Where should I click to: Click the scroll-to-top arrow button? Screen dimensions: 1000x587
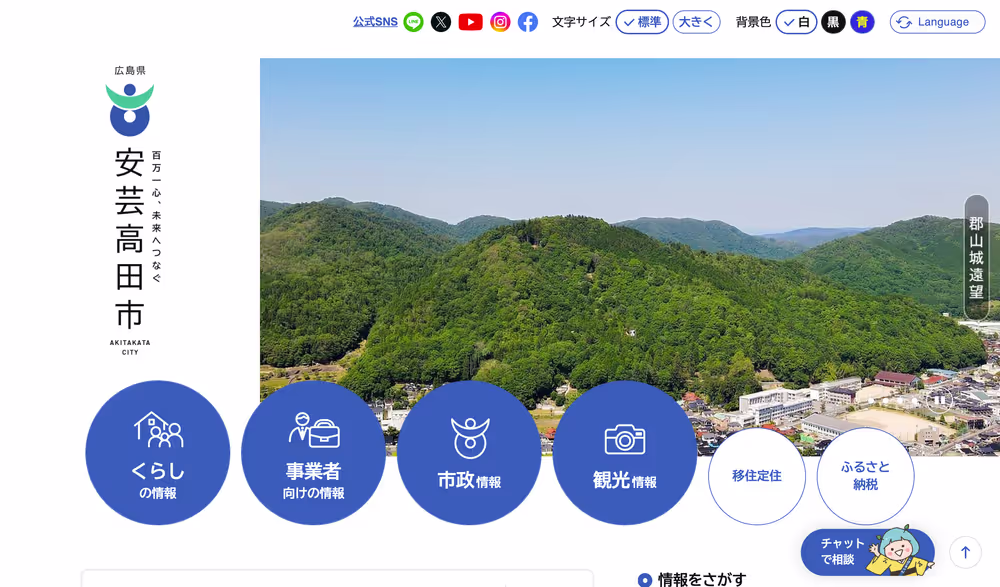coord(965,552)
